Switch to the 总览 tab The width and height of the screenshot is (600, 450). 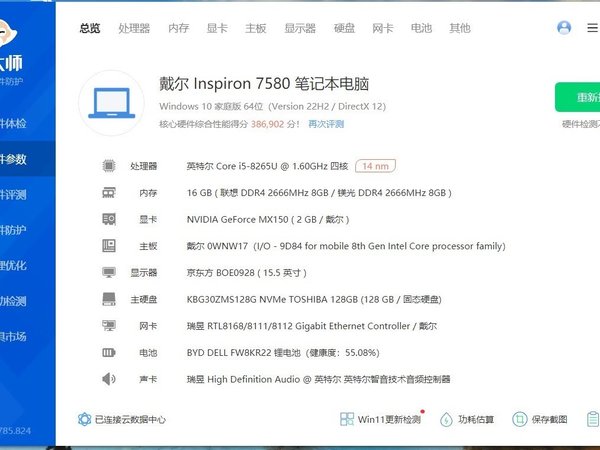[x=90, y=28]
